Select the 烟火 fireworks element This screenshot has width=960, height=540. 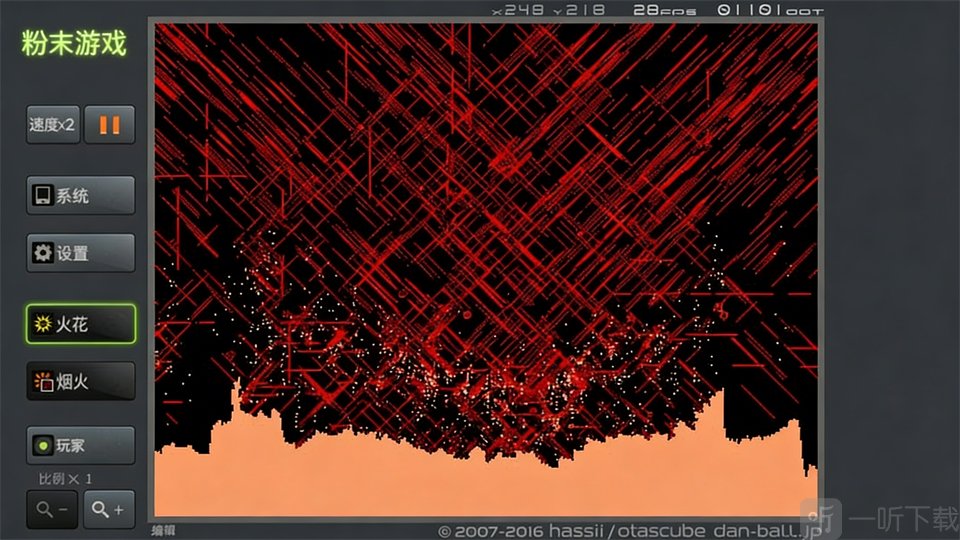(80, 381)
